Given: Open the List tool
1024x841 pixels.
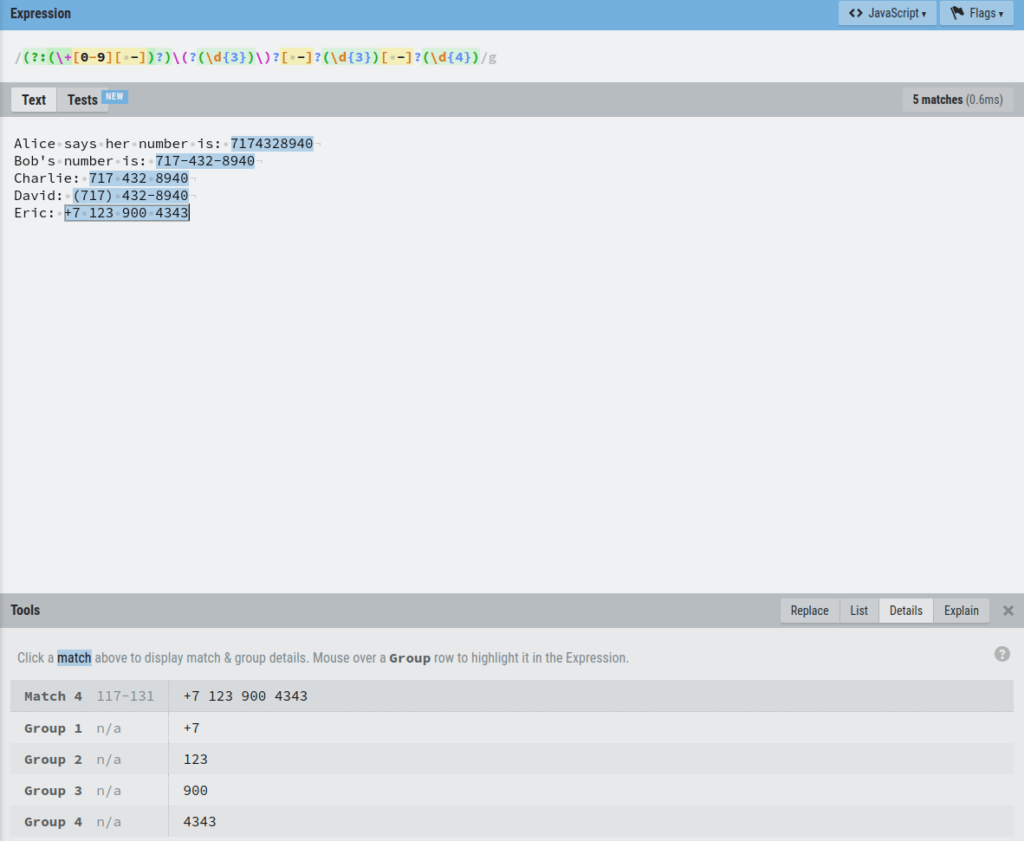Looking at the screenshot, I should [x=859, y=611].
